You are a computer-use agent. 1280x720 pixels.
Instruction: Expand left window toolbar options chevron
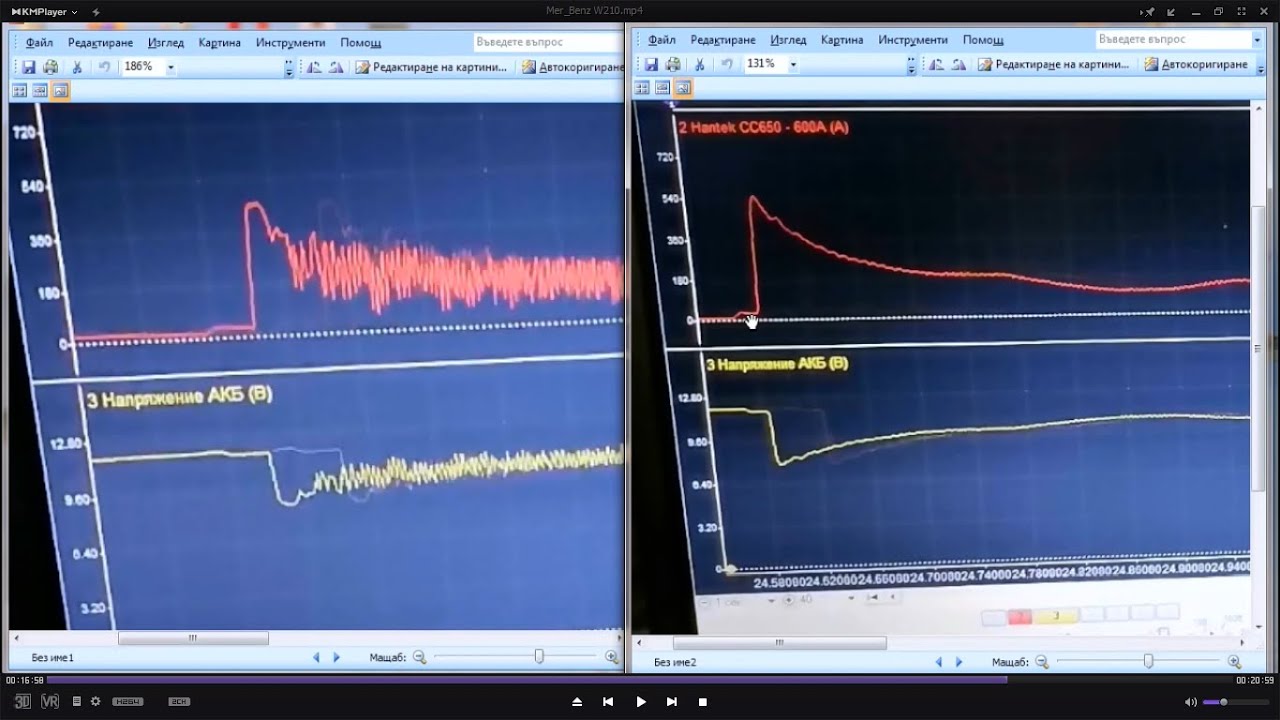click(289, 67)
